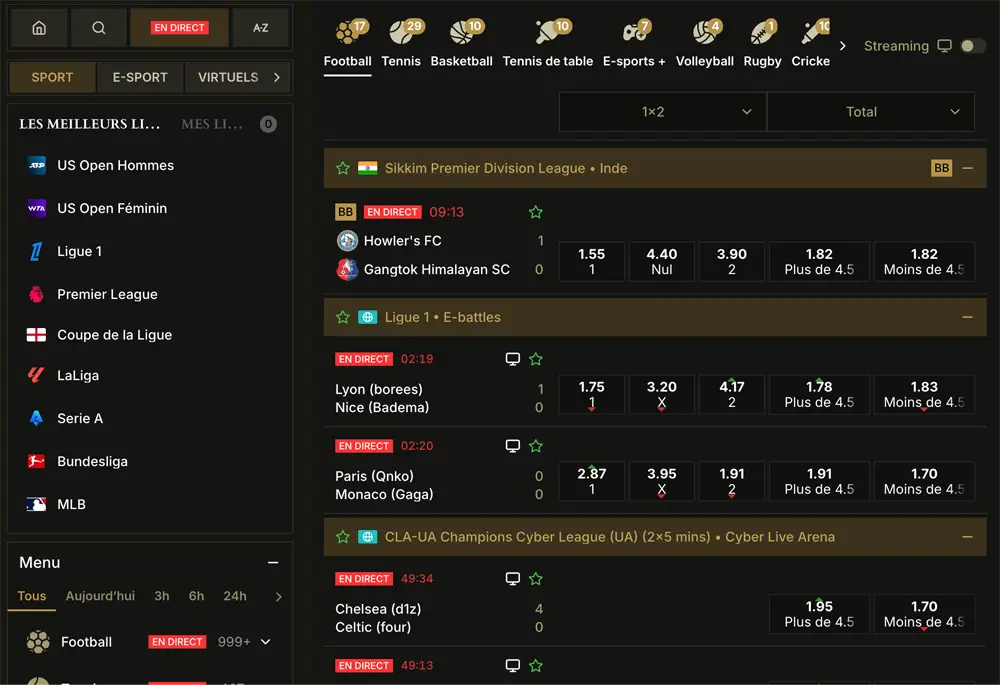The width and height of the screenshot is (1000, 685).
Task: Switch to the VIRTUELS tab
Action: (228, 77)
